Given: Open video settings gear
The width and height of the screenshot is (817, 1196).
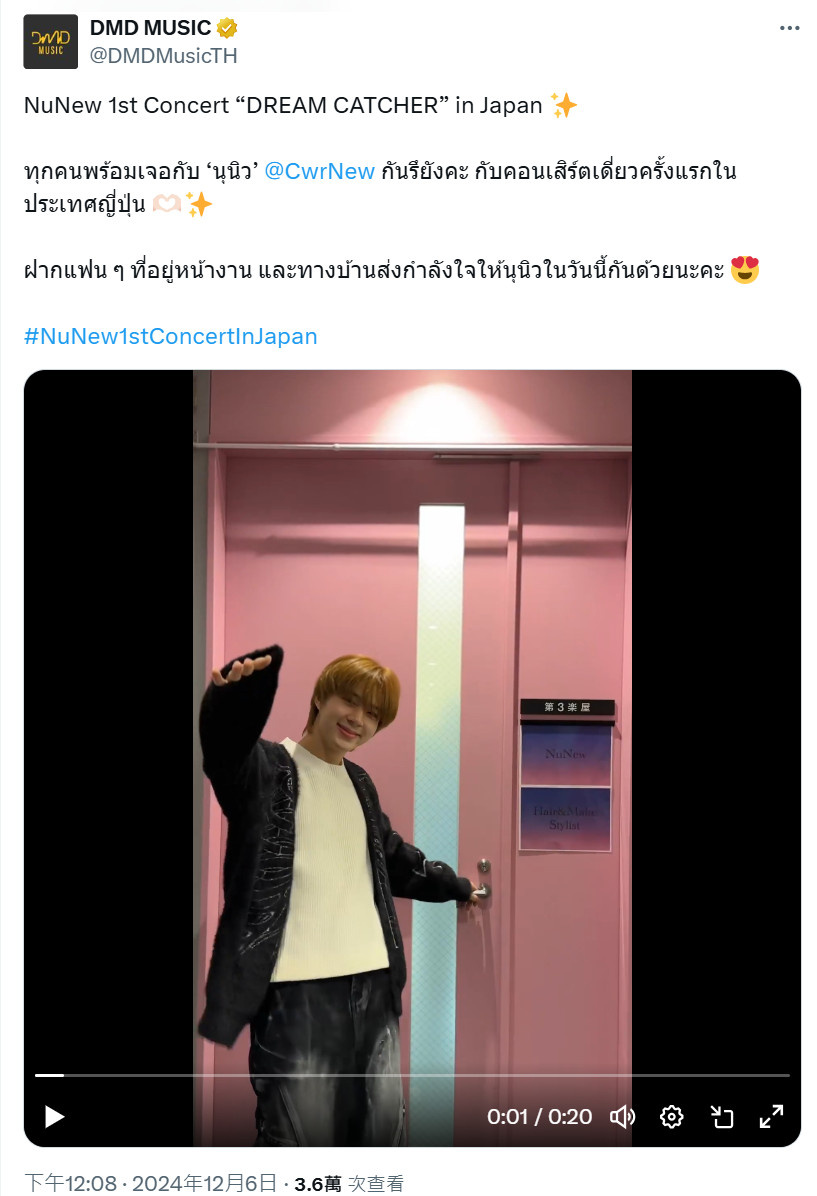Looking at the screenshot, I should [671, 1117].
